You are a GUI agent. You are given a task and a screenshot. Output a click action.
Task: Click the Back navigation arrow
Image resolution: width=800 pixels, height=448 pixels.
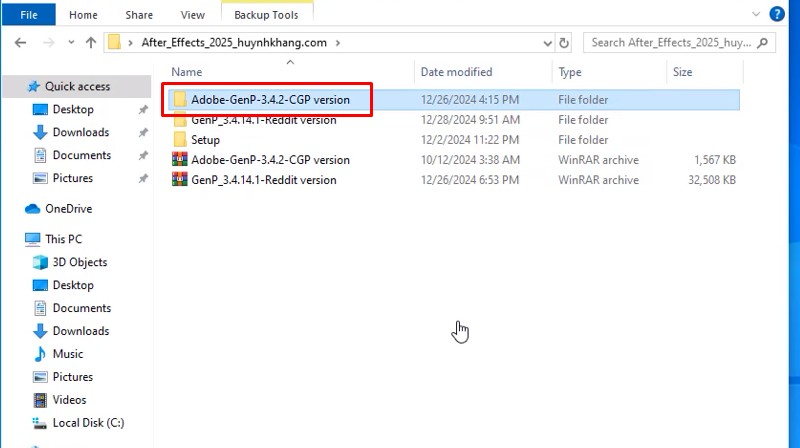click(21, 43)
